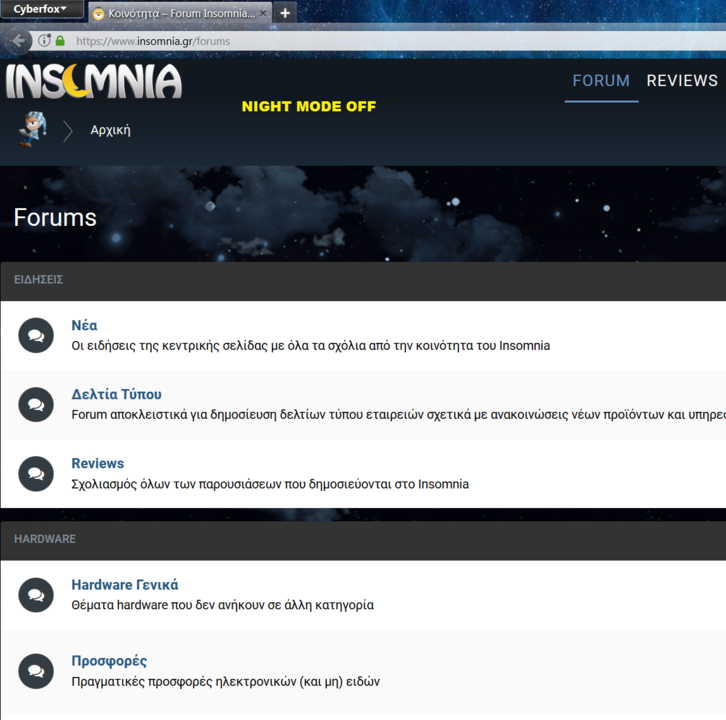This screenshot has height=720, width=726.
Task: Click the mascot home breadcrumb icon
Action: [32, 129]
